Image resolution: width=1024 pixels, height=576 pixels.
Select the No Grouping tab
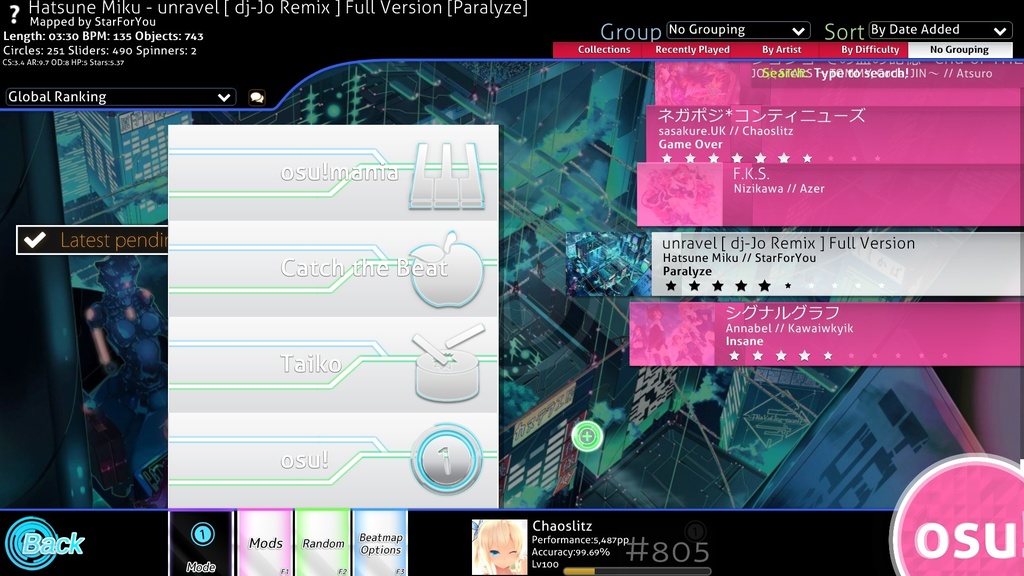[x=960, y=50]
